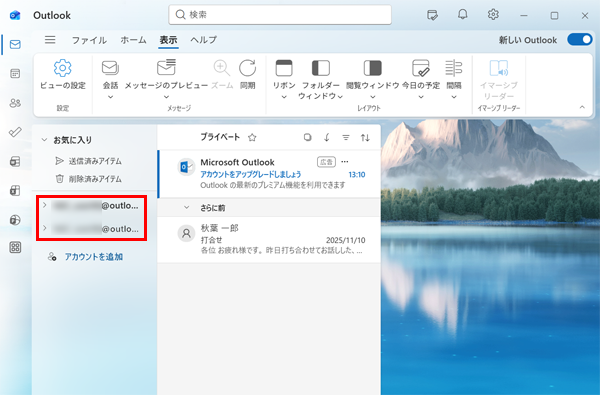The height and width of the screenshot is (395, 600).
Task: Open the ファイル tab
Action: [x=89, y=40]
